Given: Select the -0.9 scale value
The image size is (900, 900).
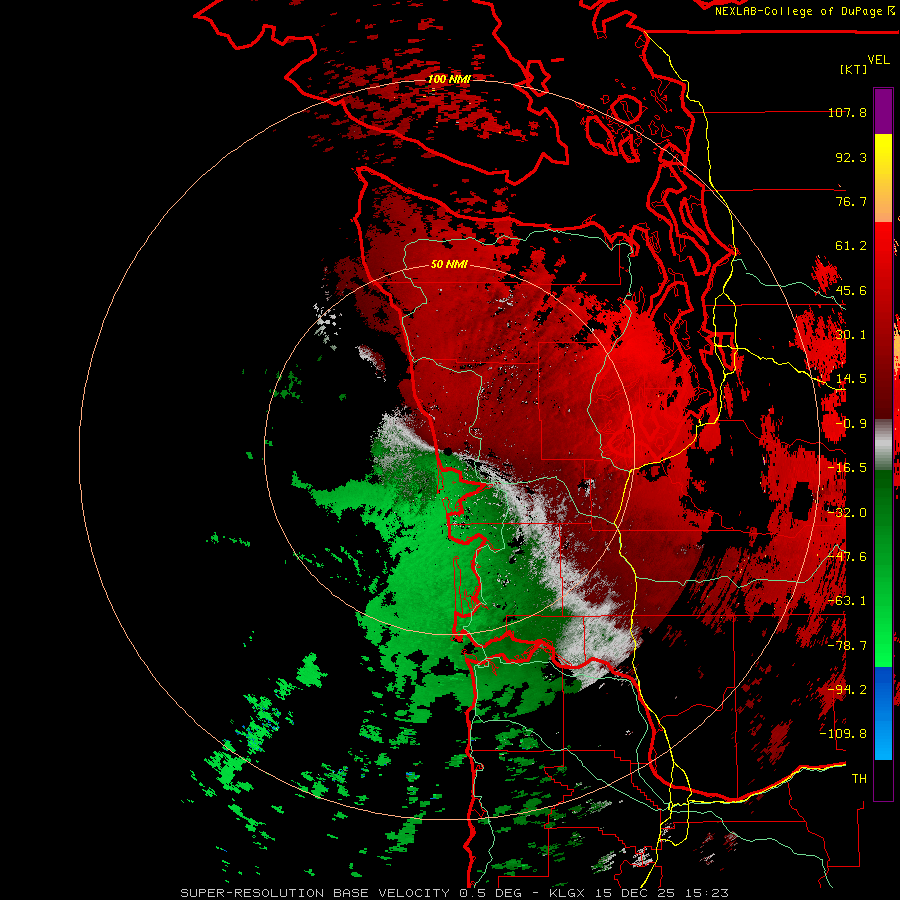Looking at the screenshot, I should (x=851, y=424).
